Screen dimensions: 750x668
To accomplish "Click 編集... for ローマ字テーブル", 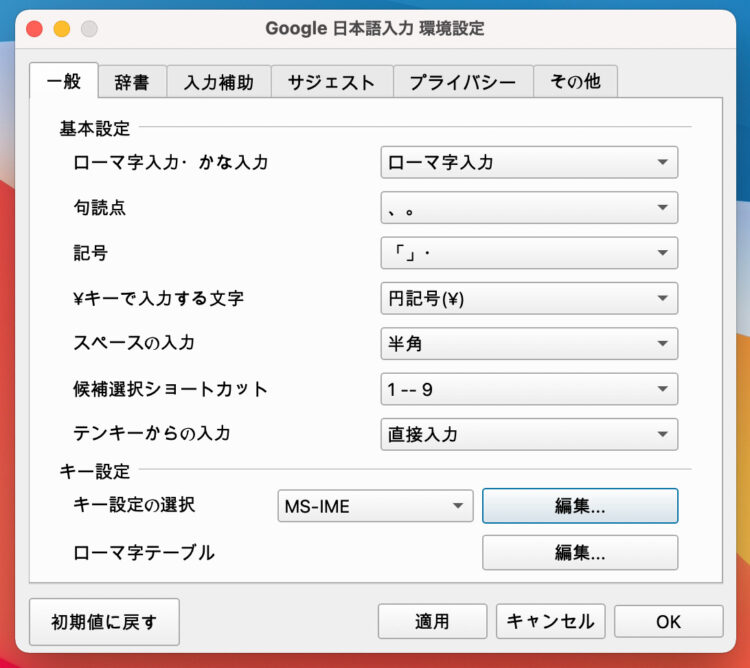I will [x=580, y=553].
